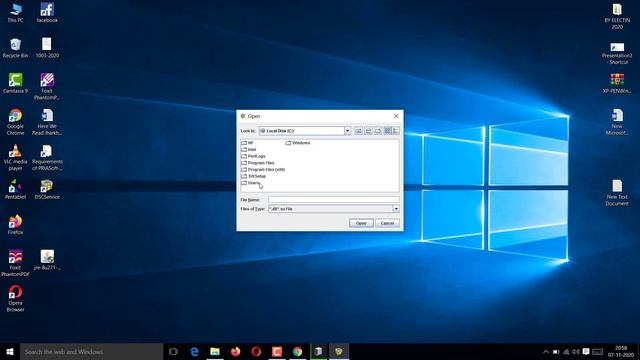Launch Camtasia 9 desktop shortcut
640x360 pixels.
point(16,83)
